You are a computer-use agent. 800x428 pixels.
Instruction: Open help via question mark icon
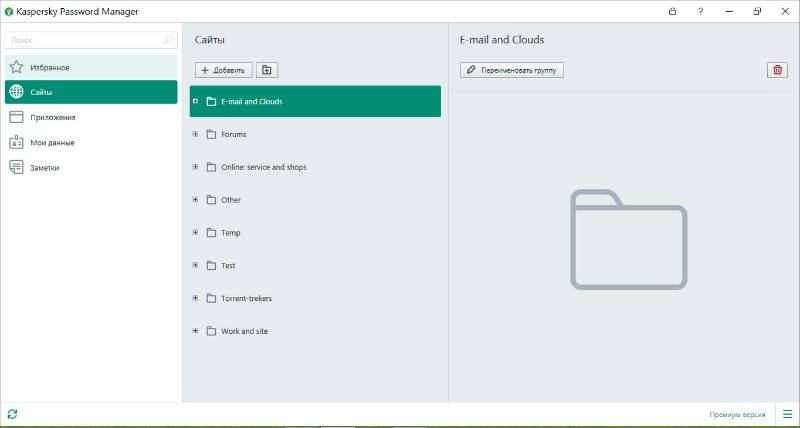(x=700, y=11)
